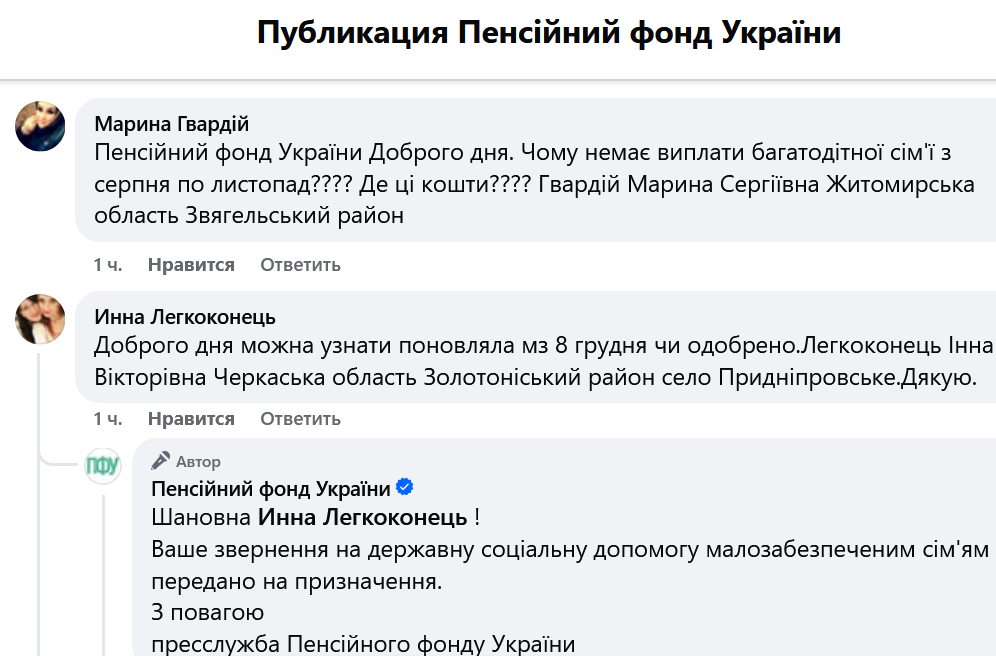This screenshot has height=656, width=996.
Task: Open Инна Легкоконець's profile picture
Action: (x=39, y=318)
